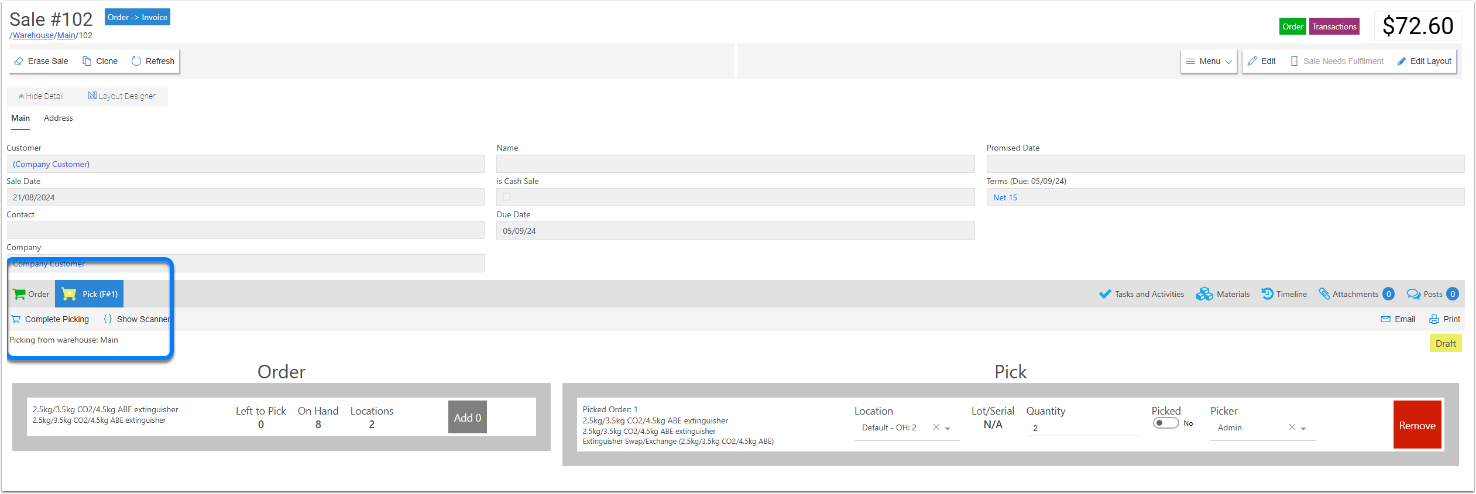Hide Detail section toggle
This screenshot has width=1476, height=494.
[41, 96]
